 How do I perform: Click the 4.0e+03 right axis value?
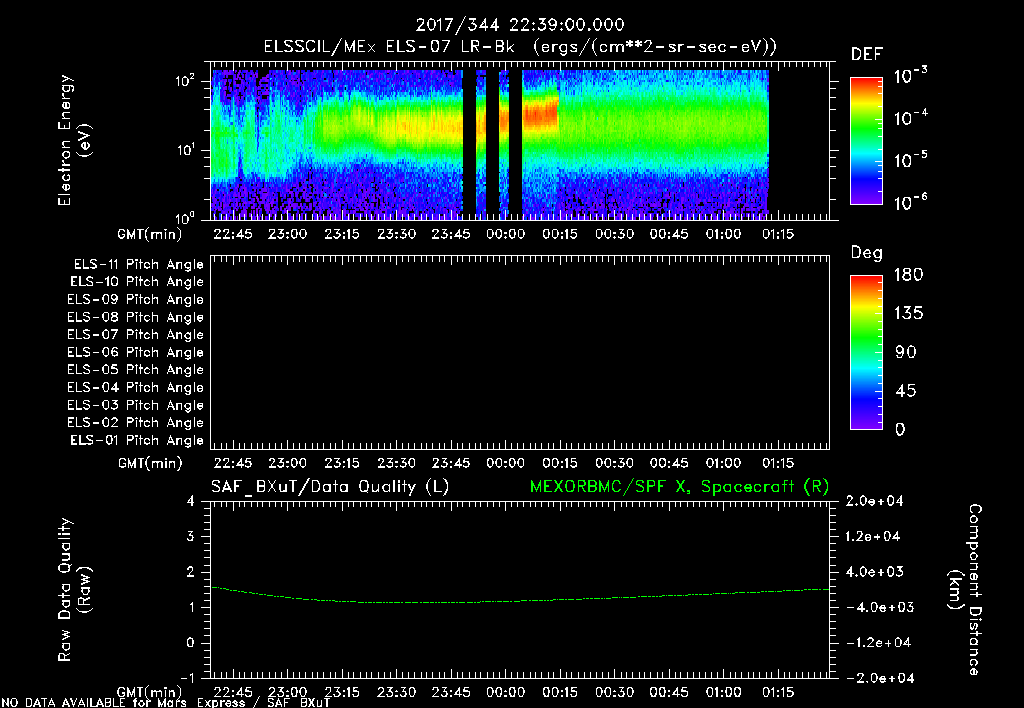coord(874,572)
